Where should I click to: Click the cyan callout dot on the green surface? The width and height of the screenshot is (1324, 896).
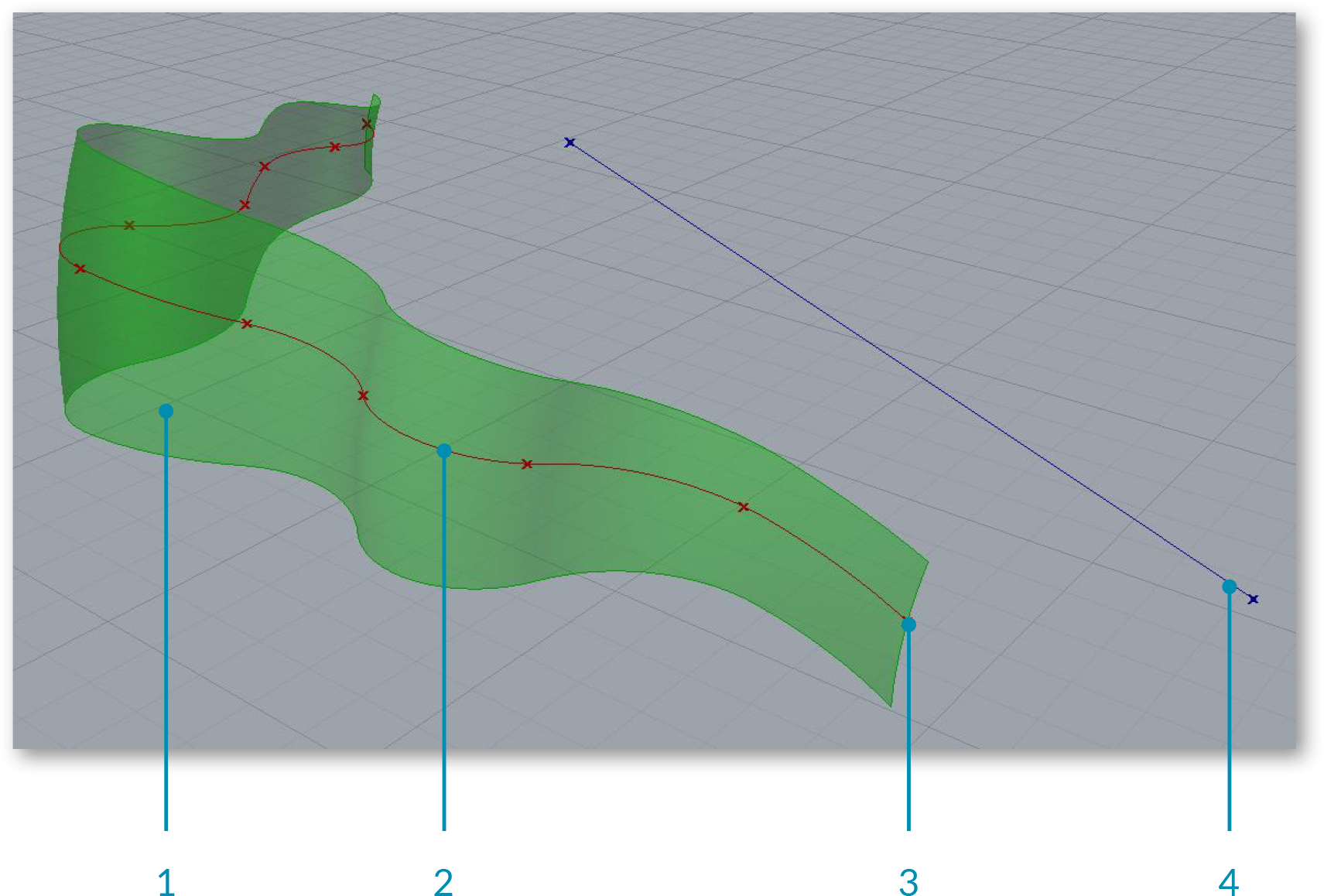click(166, 411)
